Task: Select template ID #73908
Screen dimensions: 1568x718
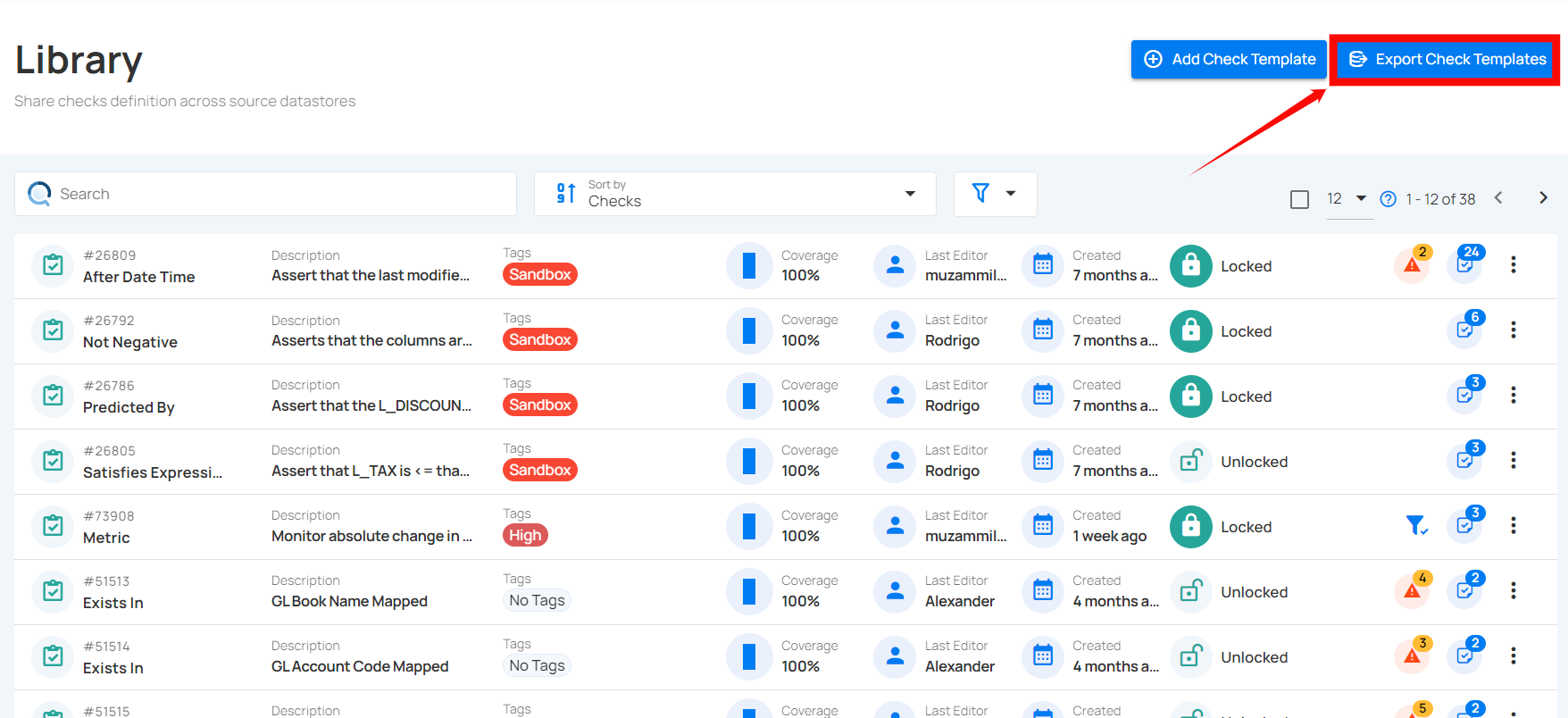Action: [109, 516]
